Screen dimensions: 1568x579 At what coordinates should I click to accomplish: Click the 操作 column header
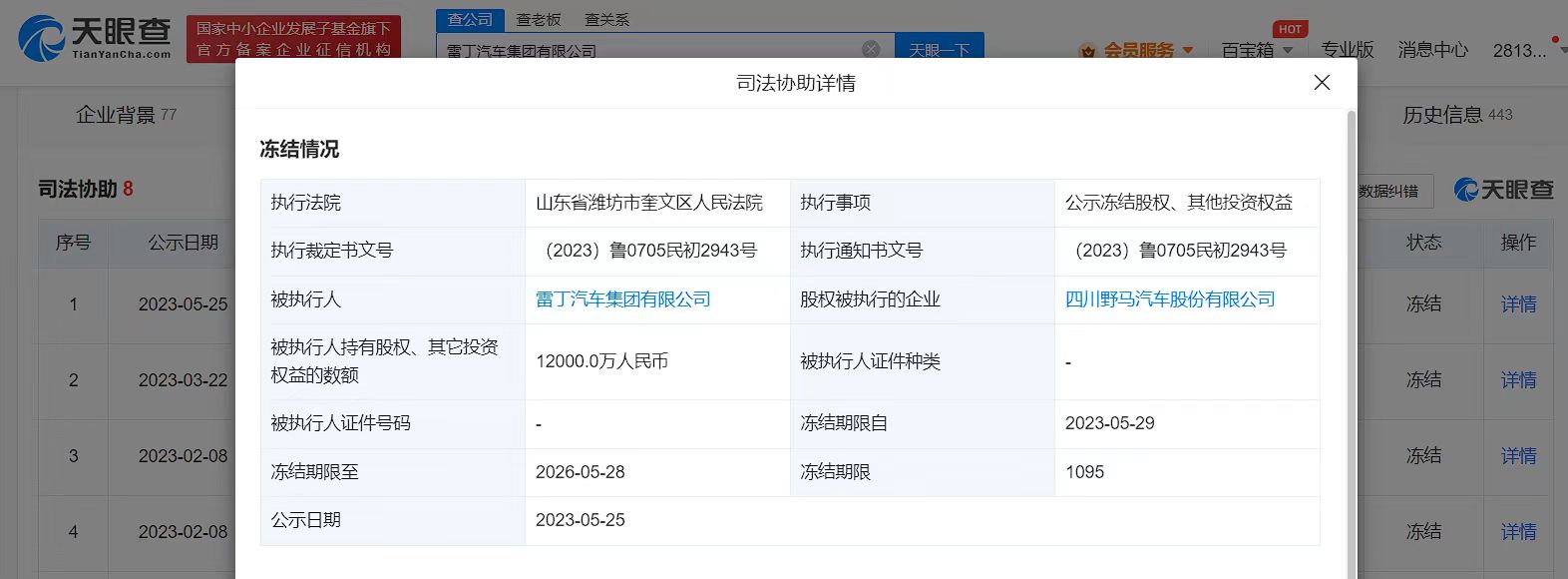tap(1518, 243)
